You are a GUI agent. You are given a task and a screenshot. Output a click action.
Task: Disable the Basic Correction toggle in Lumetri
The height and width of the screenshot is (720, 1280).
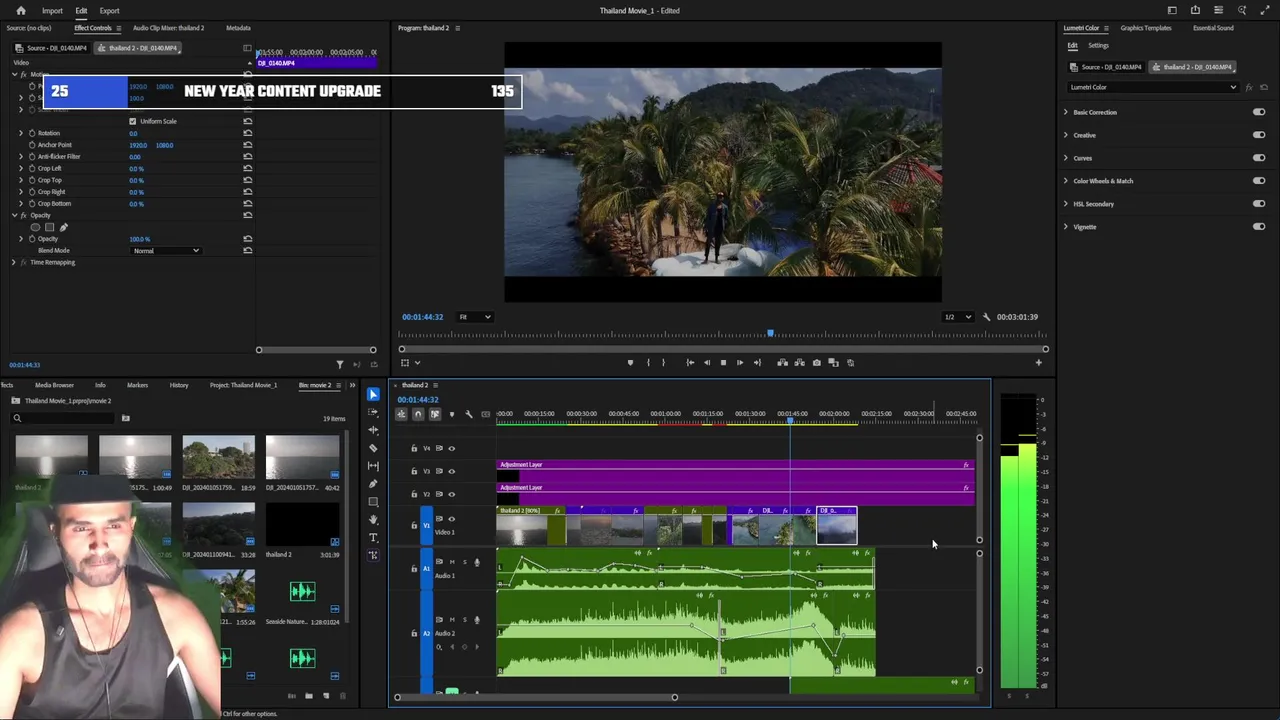1258,112
